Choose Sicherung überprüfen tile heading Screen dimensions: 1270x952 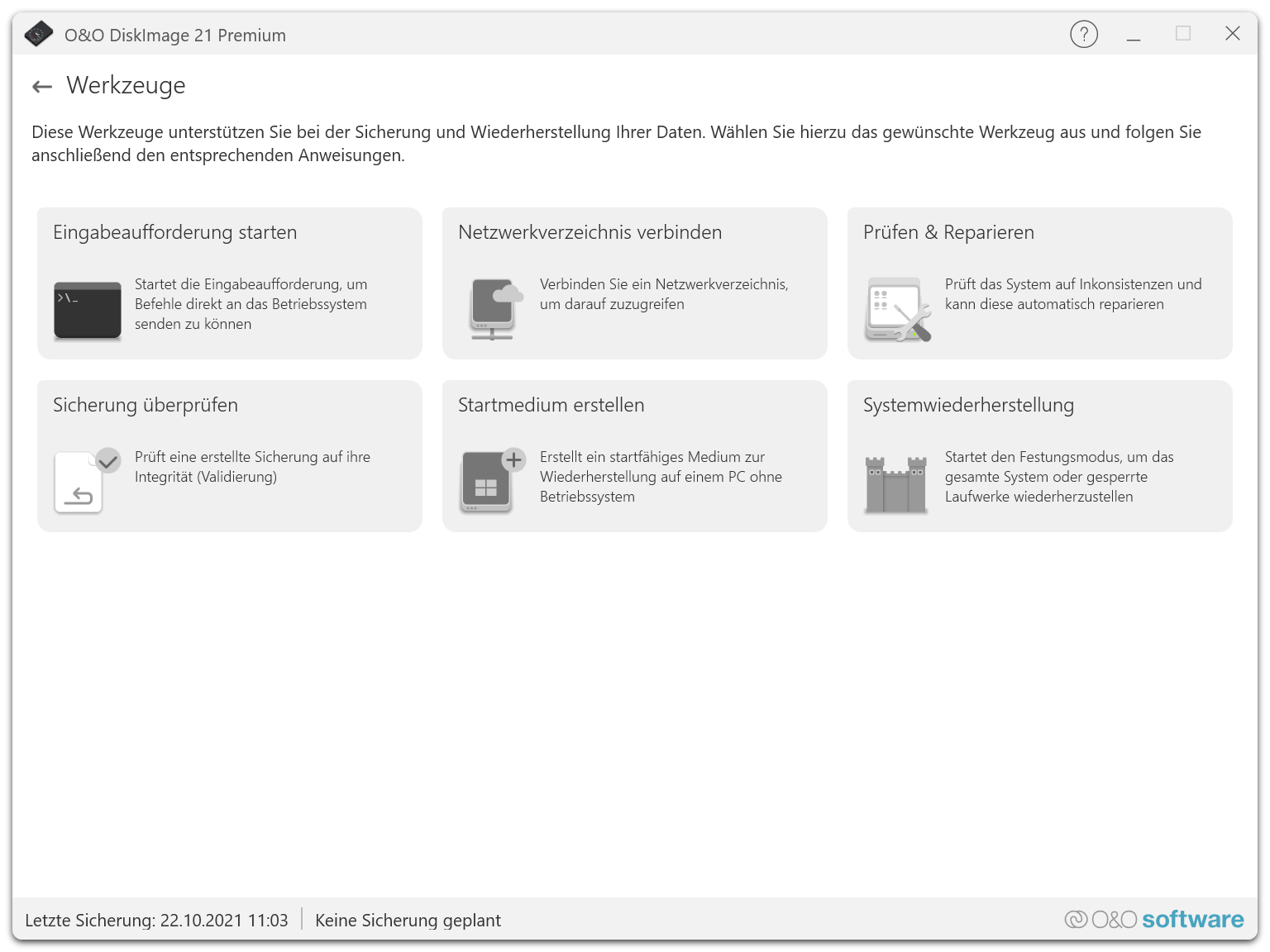click(x=146, y=405)
